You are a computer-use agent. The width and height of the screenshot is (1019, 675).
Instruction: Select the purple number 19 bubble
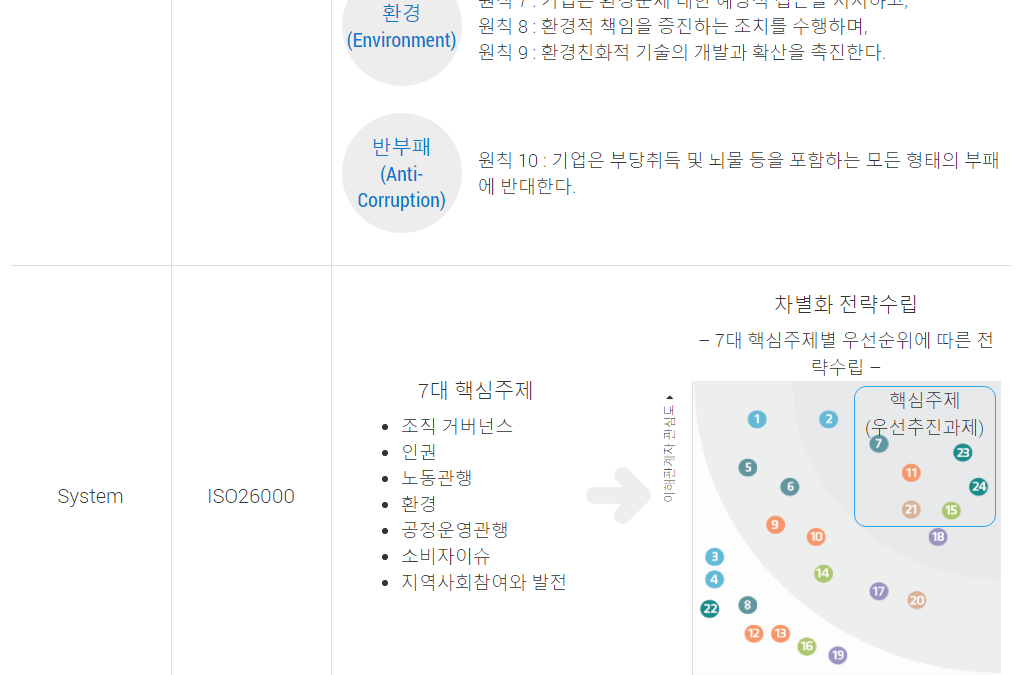[x=838, y=655]
